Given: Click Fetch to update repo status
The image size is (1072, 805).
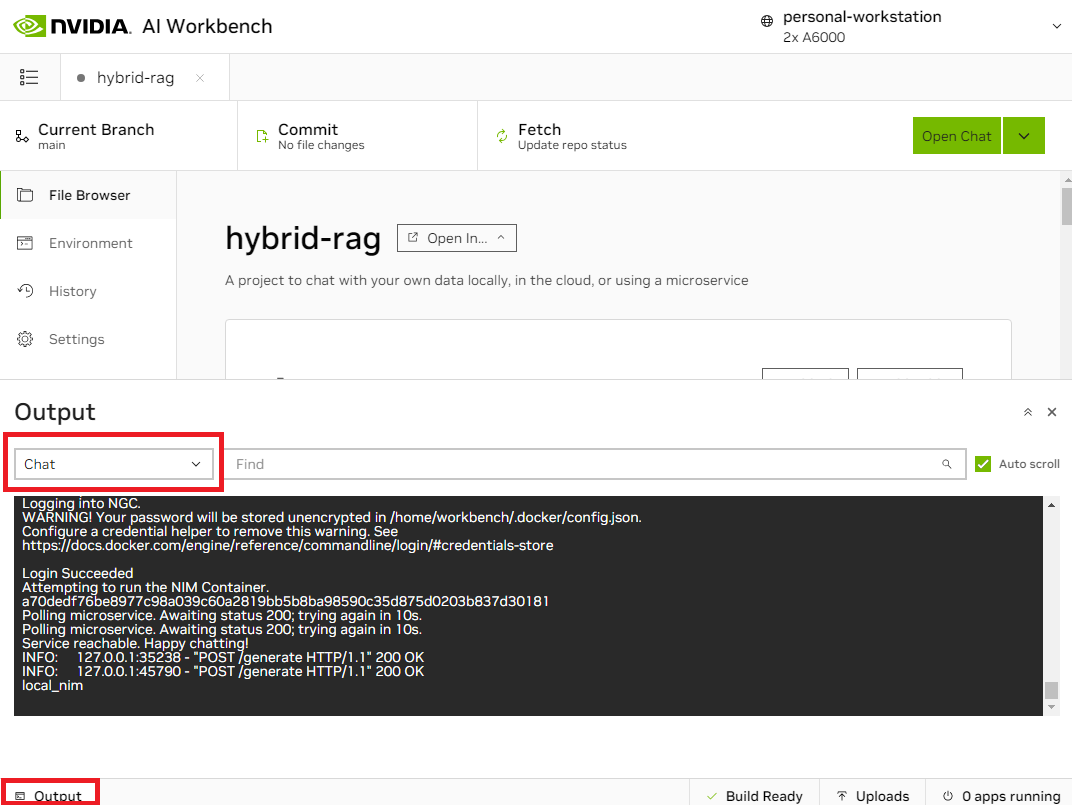Looking at the screenshot, I should (x=572, y=135).
